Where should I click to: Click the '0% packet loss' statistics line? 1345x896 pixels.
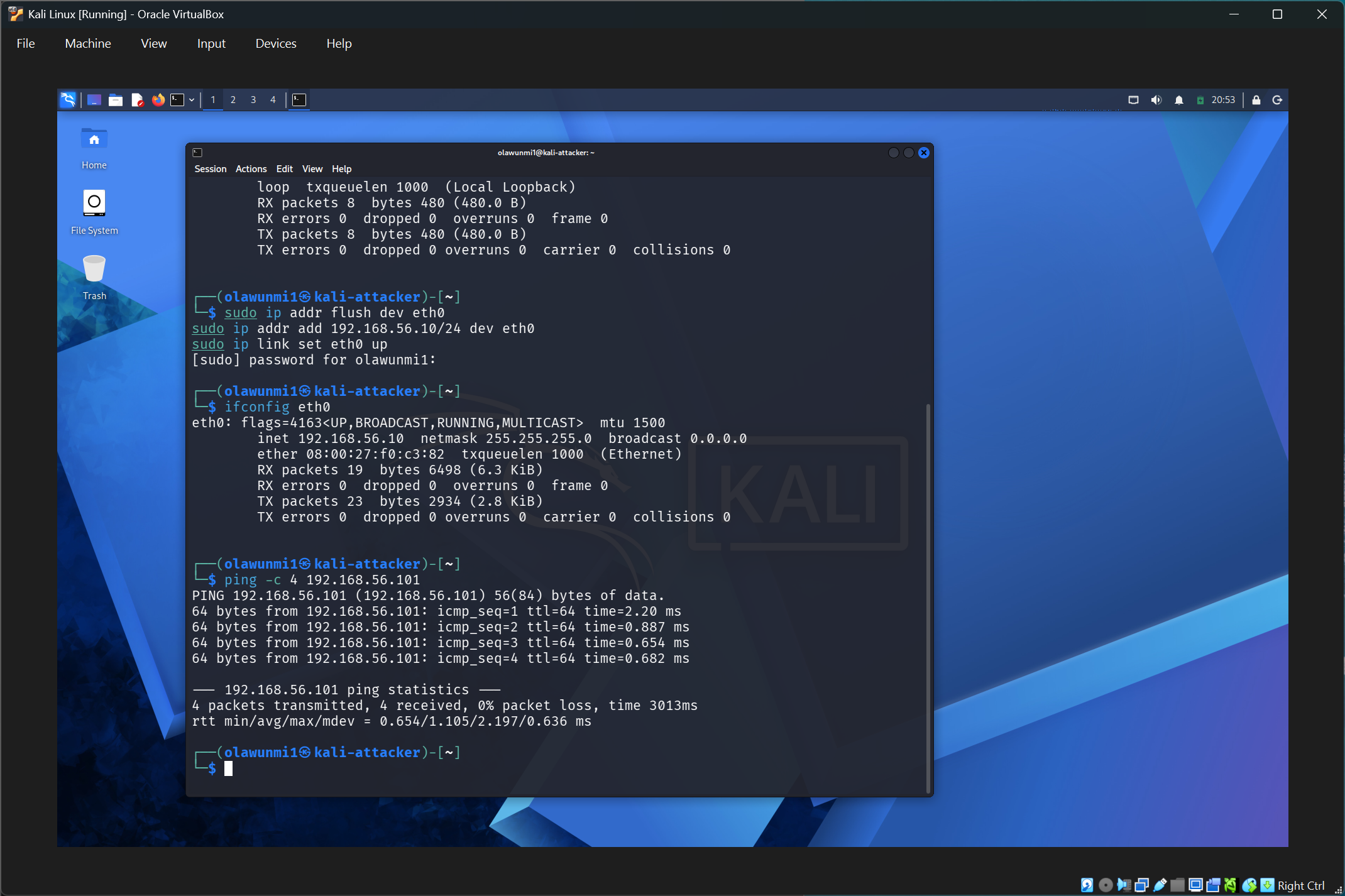(445, 706)
